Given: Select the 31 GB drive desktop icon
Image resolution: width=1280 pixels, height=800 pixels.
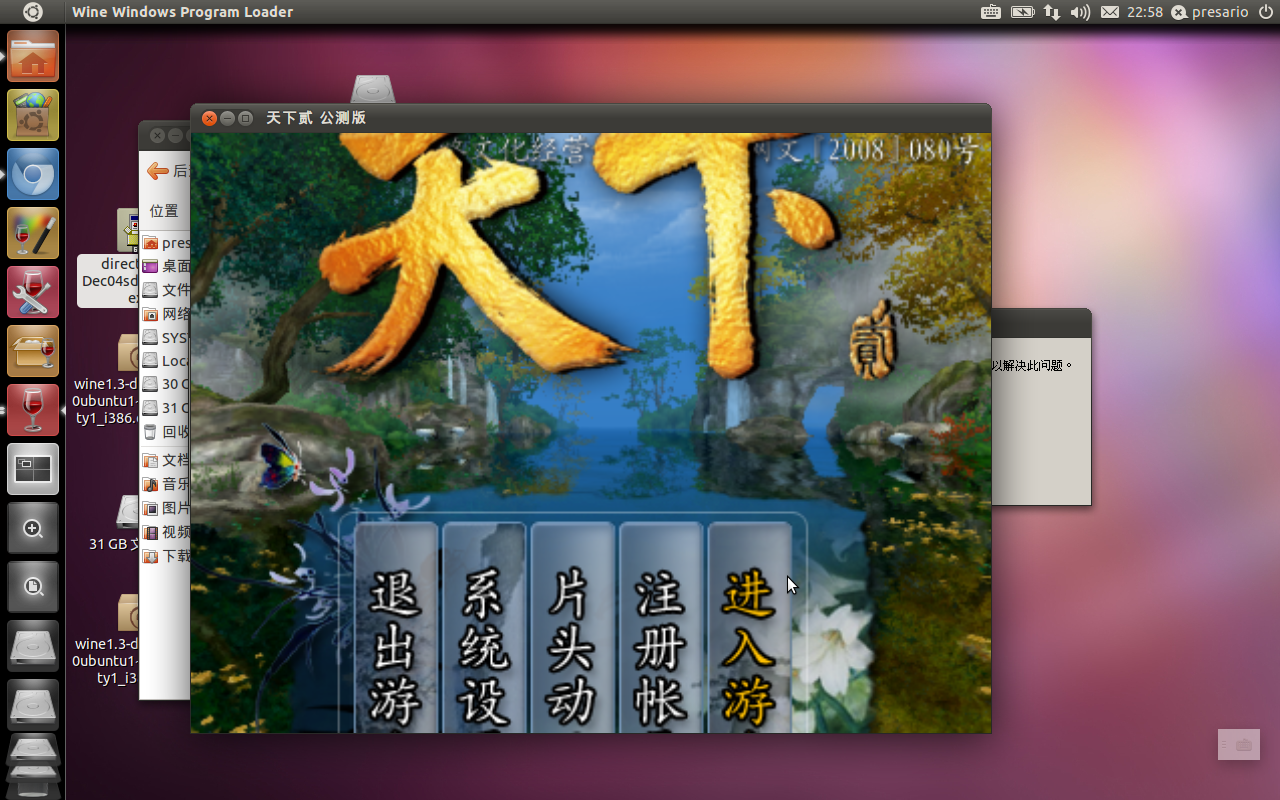Looking at the screenshot, I should [113, 523].
